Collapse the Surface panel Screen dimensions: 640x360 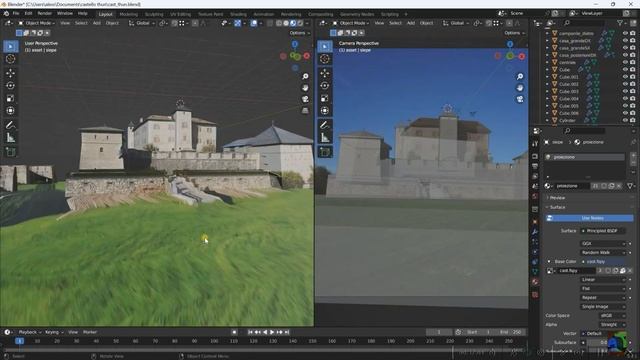point(557,207)
